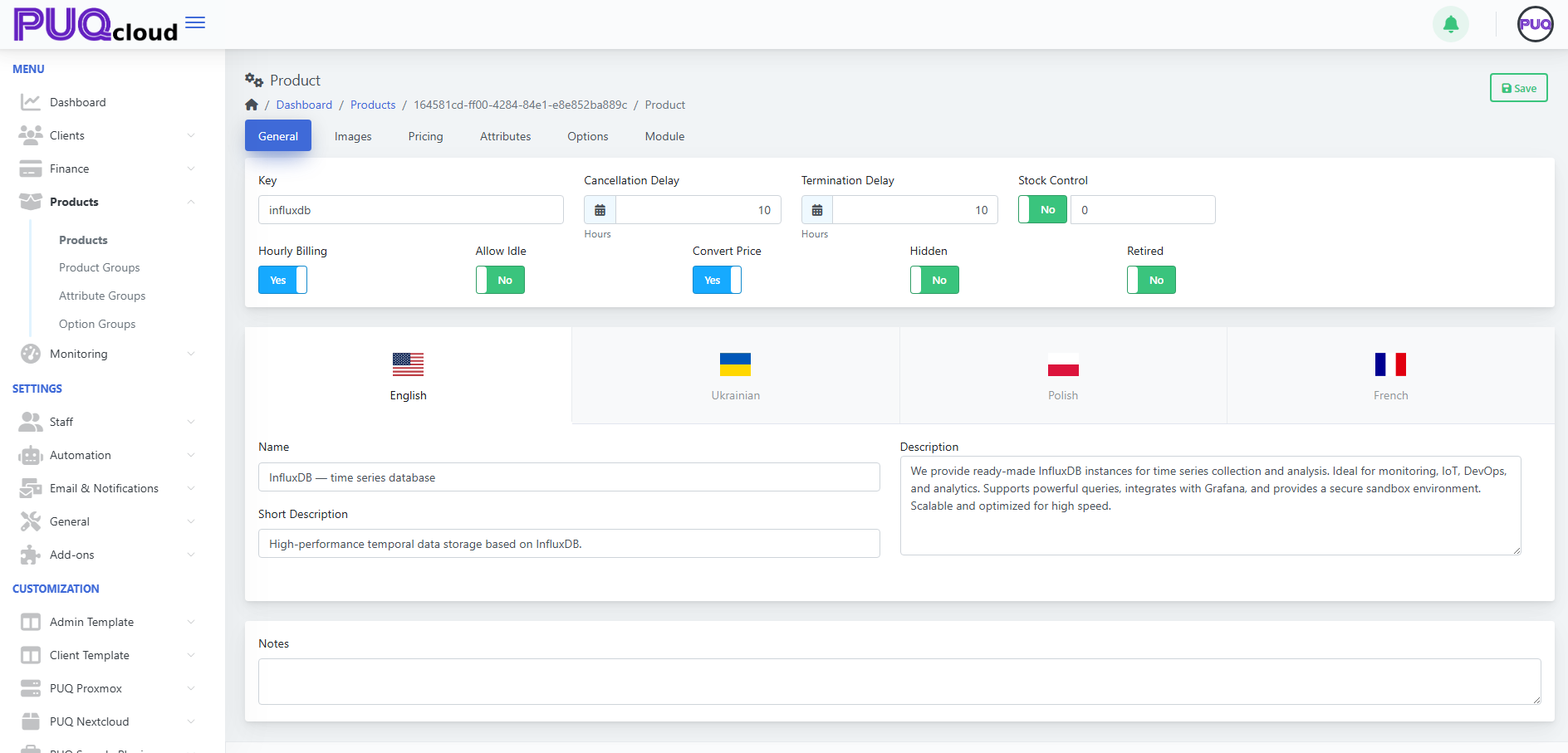Click the Client Template layout icon
1568x753 pixels.
[x=31, y=655]
